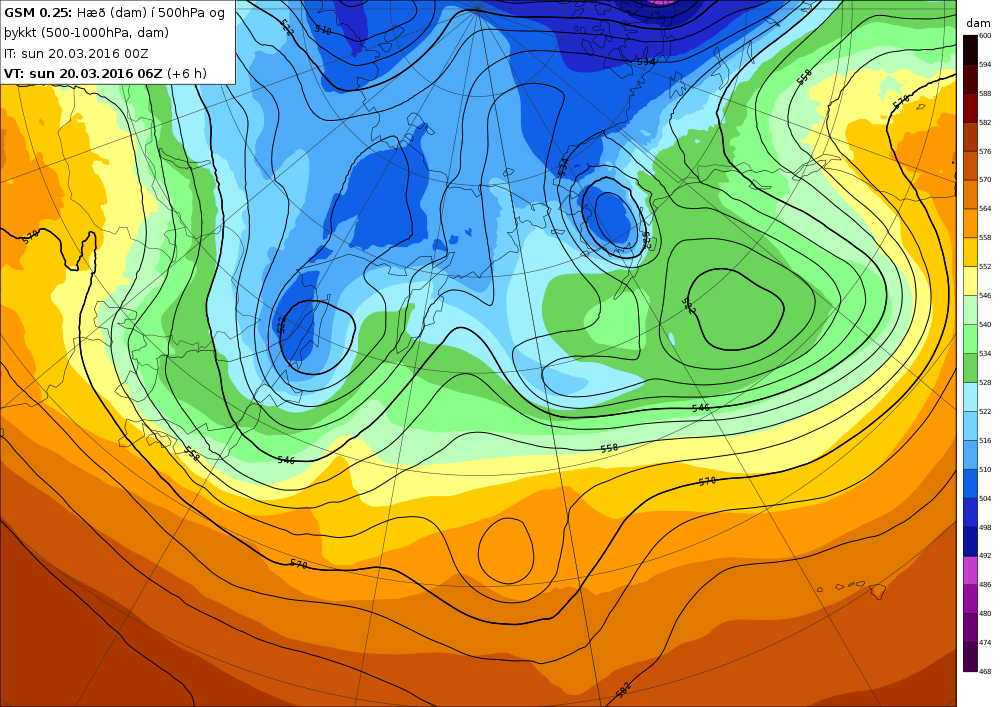Select the legend swatch between 594 and 600
The image size is (1000, 707).
(969, 50)
